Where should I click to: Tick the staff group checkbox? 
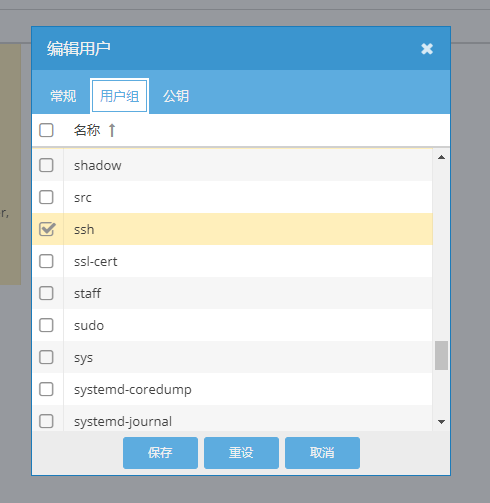[46, 293]
